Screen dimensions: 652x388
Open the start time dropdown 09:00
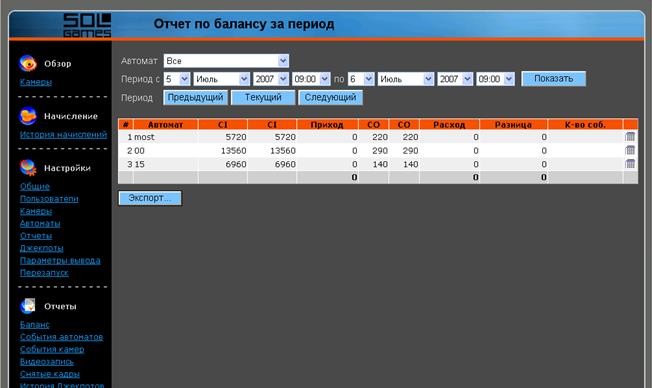click(311, 79)
